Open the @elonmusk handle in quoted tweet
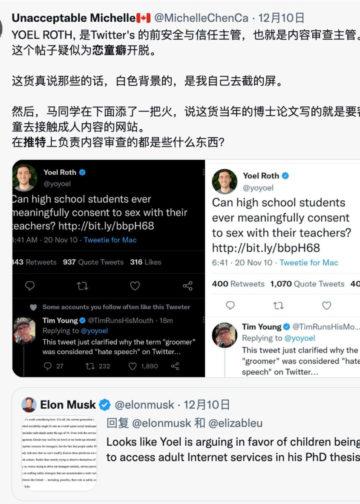Viewport: 360px width, 504px height. [144, 405]
